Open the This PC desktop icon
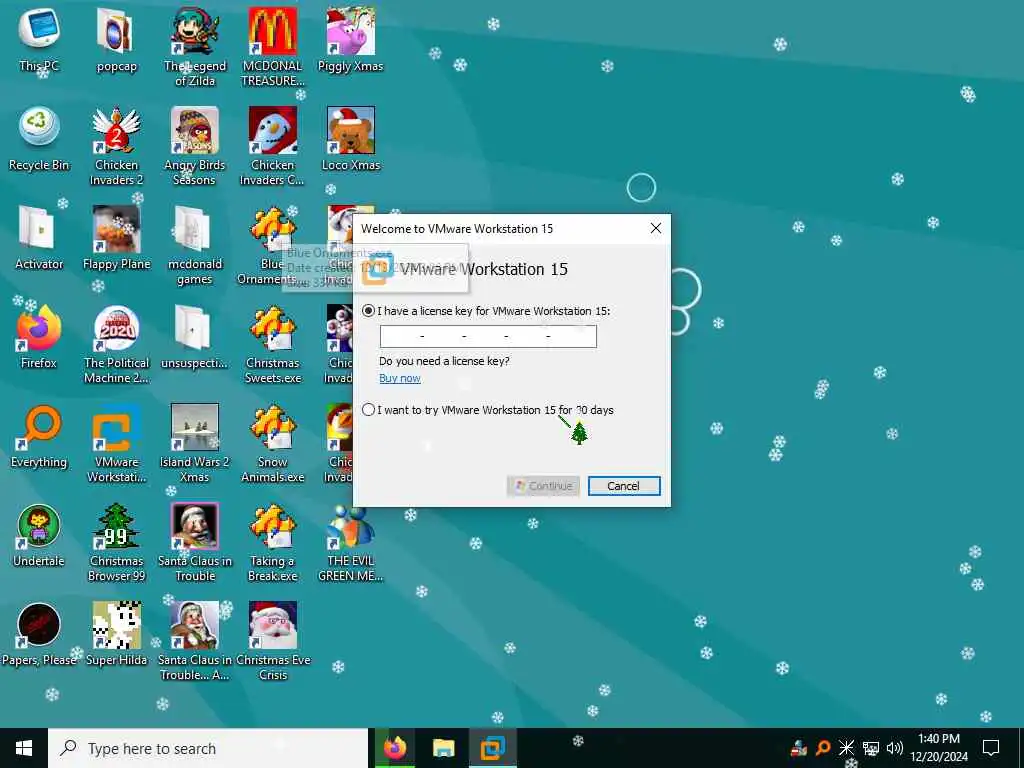Viewport: 1024px width, 768px height. (39, 40)
